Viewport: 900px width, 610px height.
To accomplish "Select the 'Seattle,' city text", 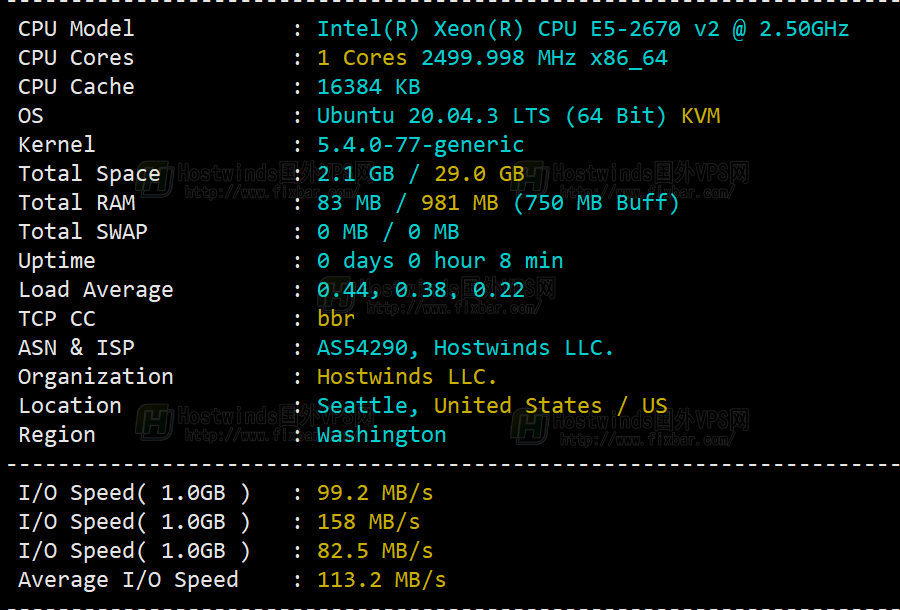I will tap(368, 406).
